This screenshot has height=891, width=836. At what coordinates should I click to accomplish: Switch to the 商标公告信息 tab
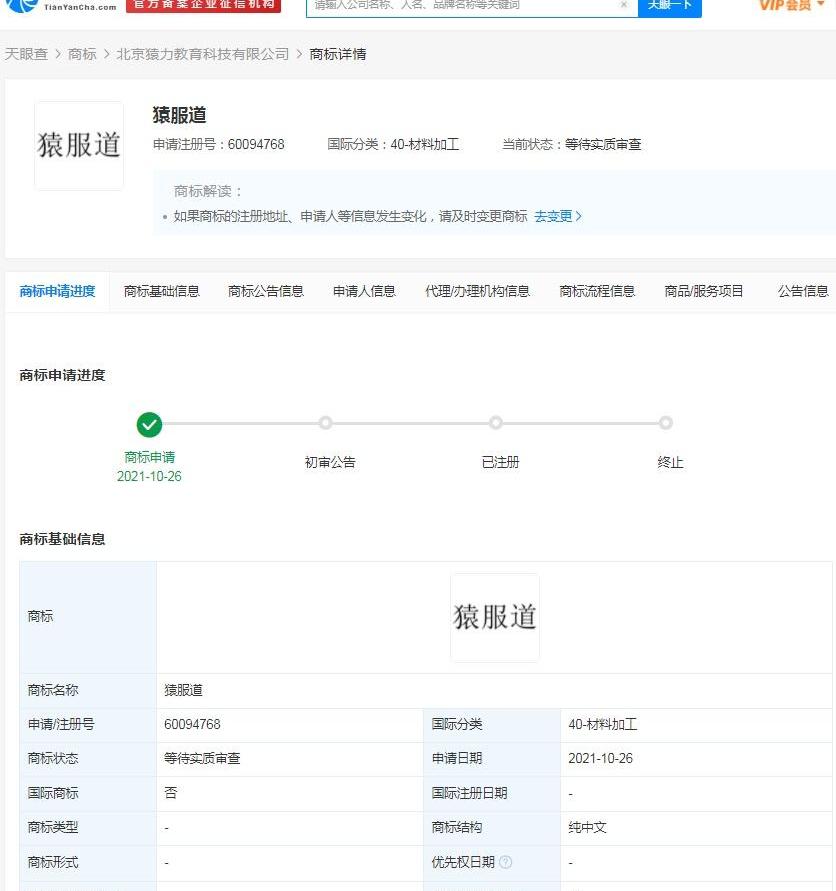[x=265, y=292]
